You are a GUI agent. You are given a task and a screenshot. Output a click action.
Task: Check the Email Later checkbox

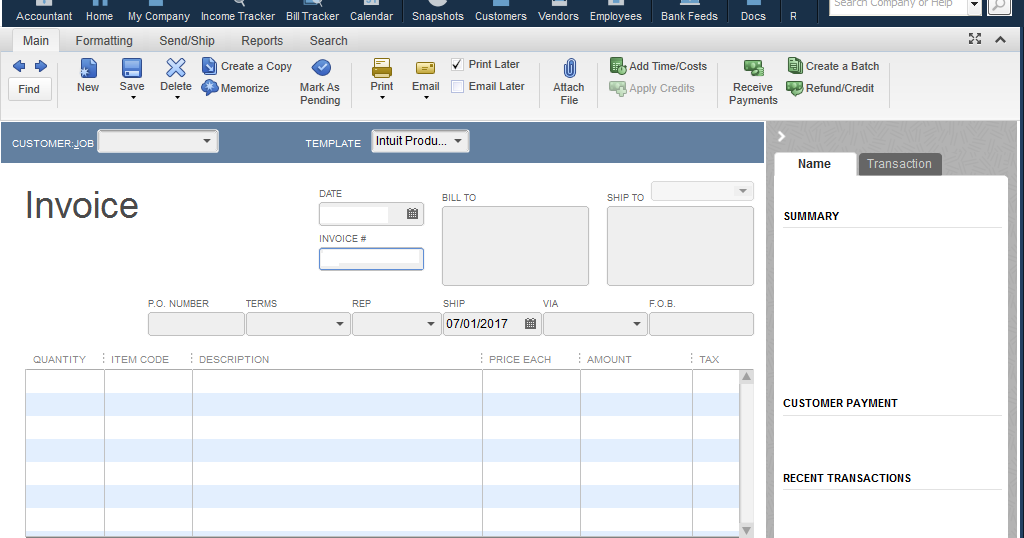coord(458,86)
